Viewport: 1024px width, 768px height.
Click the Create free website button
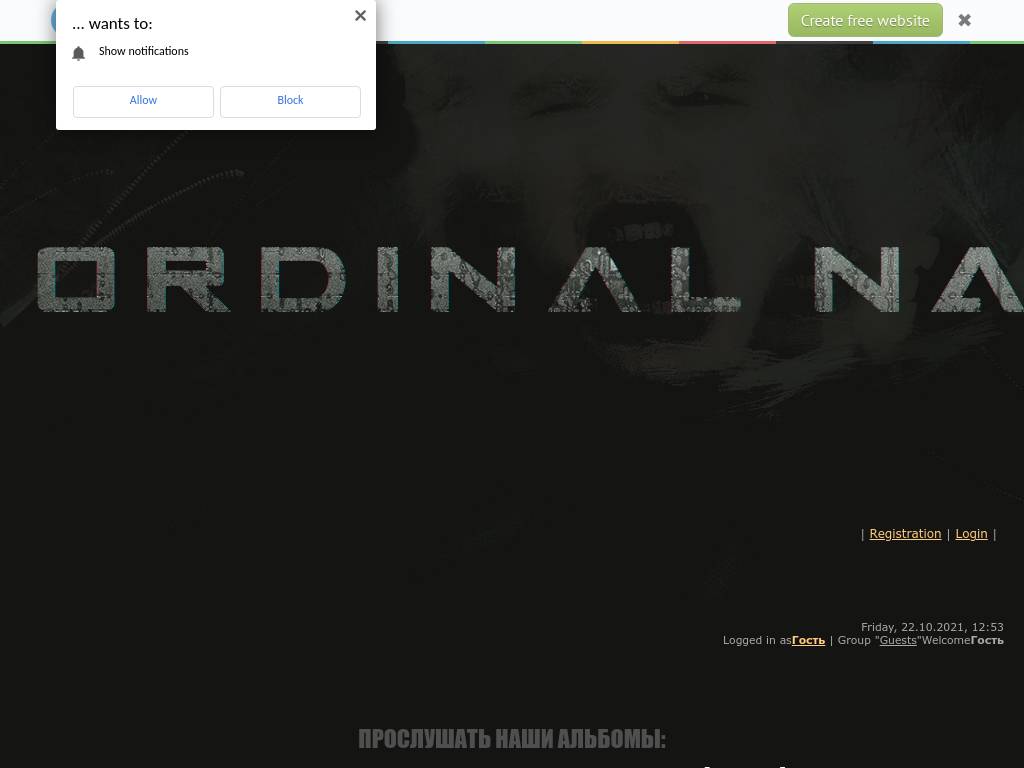864,20
